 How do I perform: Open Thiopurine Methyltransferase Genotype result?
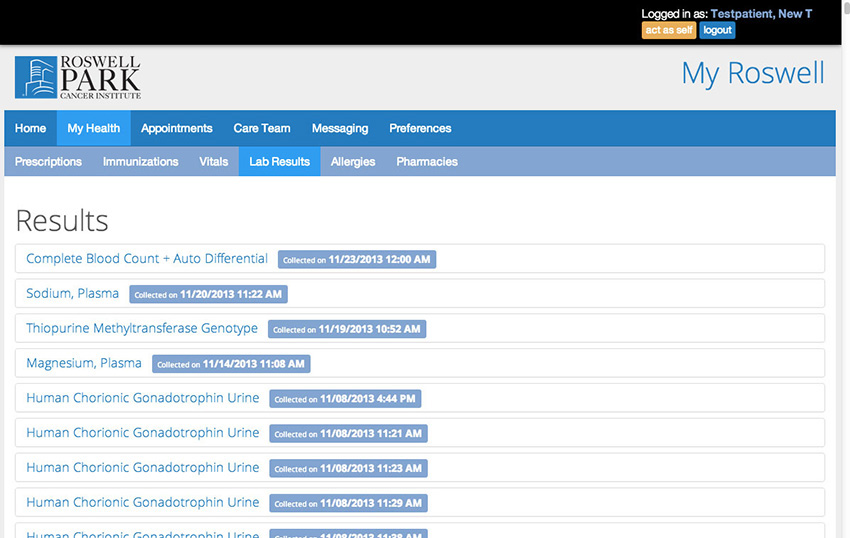142,328
